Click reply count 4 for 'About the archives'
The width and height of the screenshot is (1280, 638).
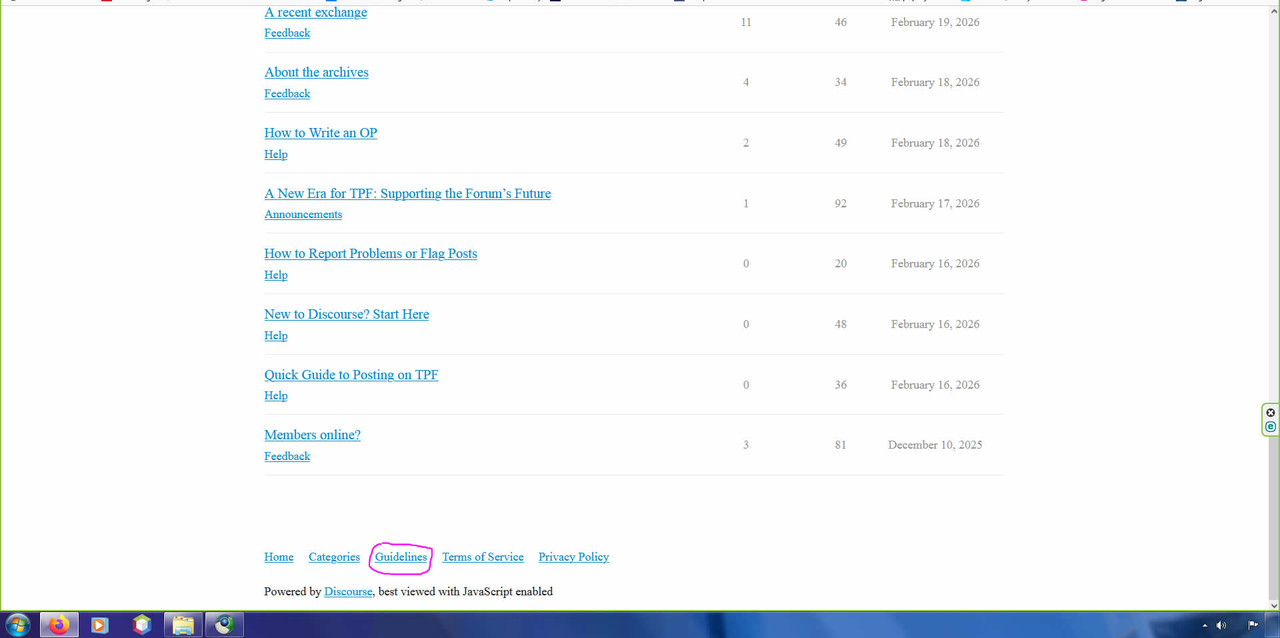[746, 82]
